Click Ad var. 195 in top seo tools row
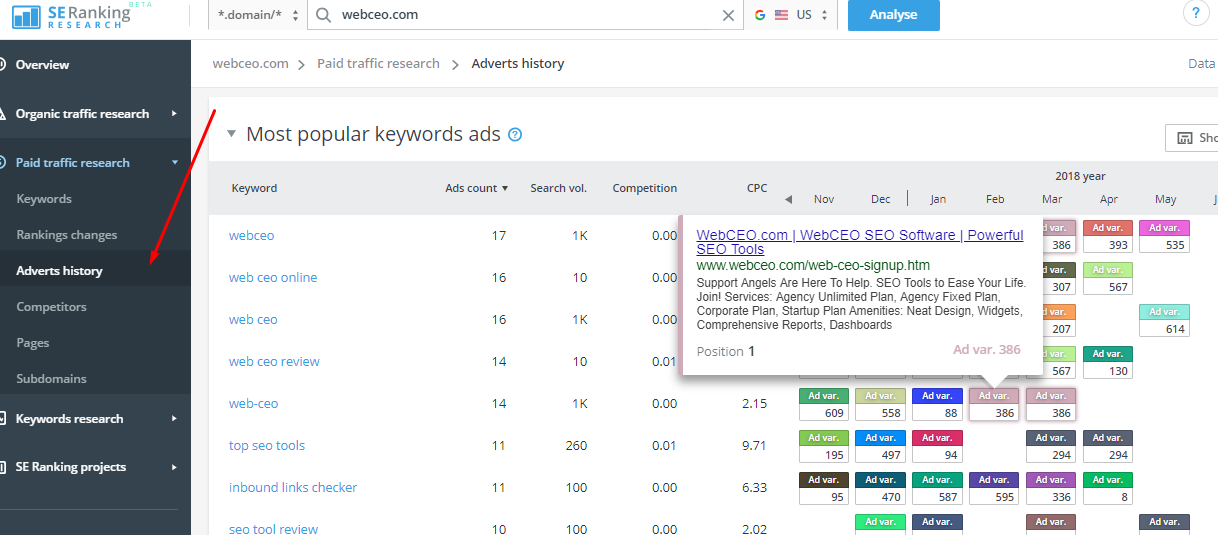 tap(824, 446)
